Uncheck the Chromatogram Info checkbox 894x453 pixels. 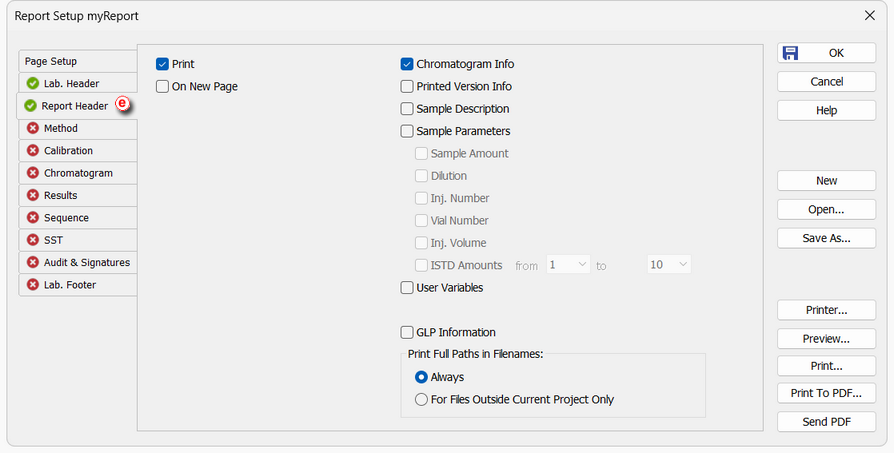[x=407, y=64]
